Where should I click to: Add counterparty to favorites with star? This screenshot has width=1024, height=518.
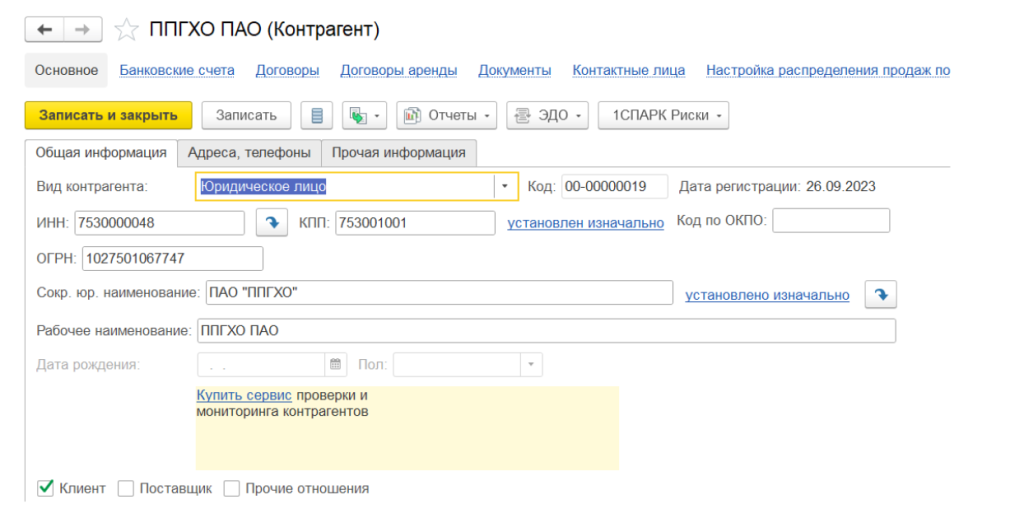pyautogui.click(x=126, y=30)
